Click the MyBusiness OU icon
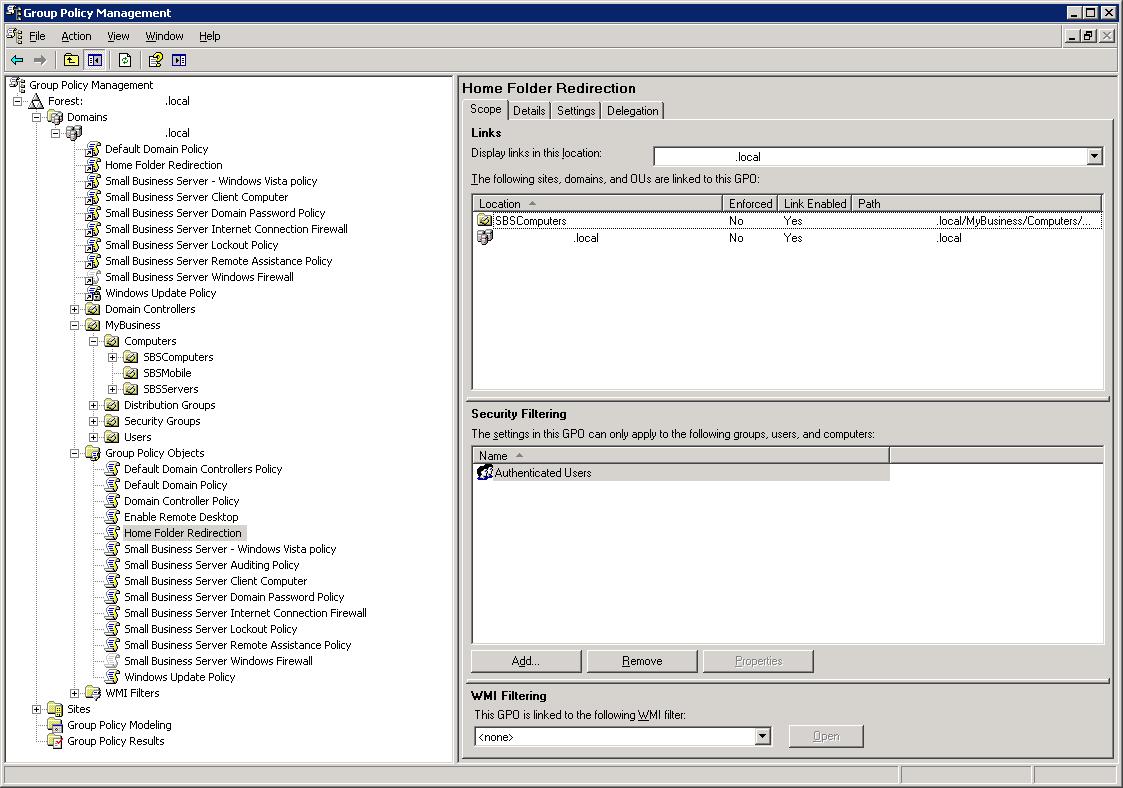This screenshot has height=788, width=1123. [92, 325]
